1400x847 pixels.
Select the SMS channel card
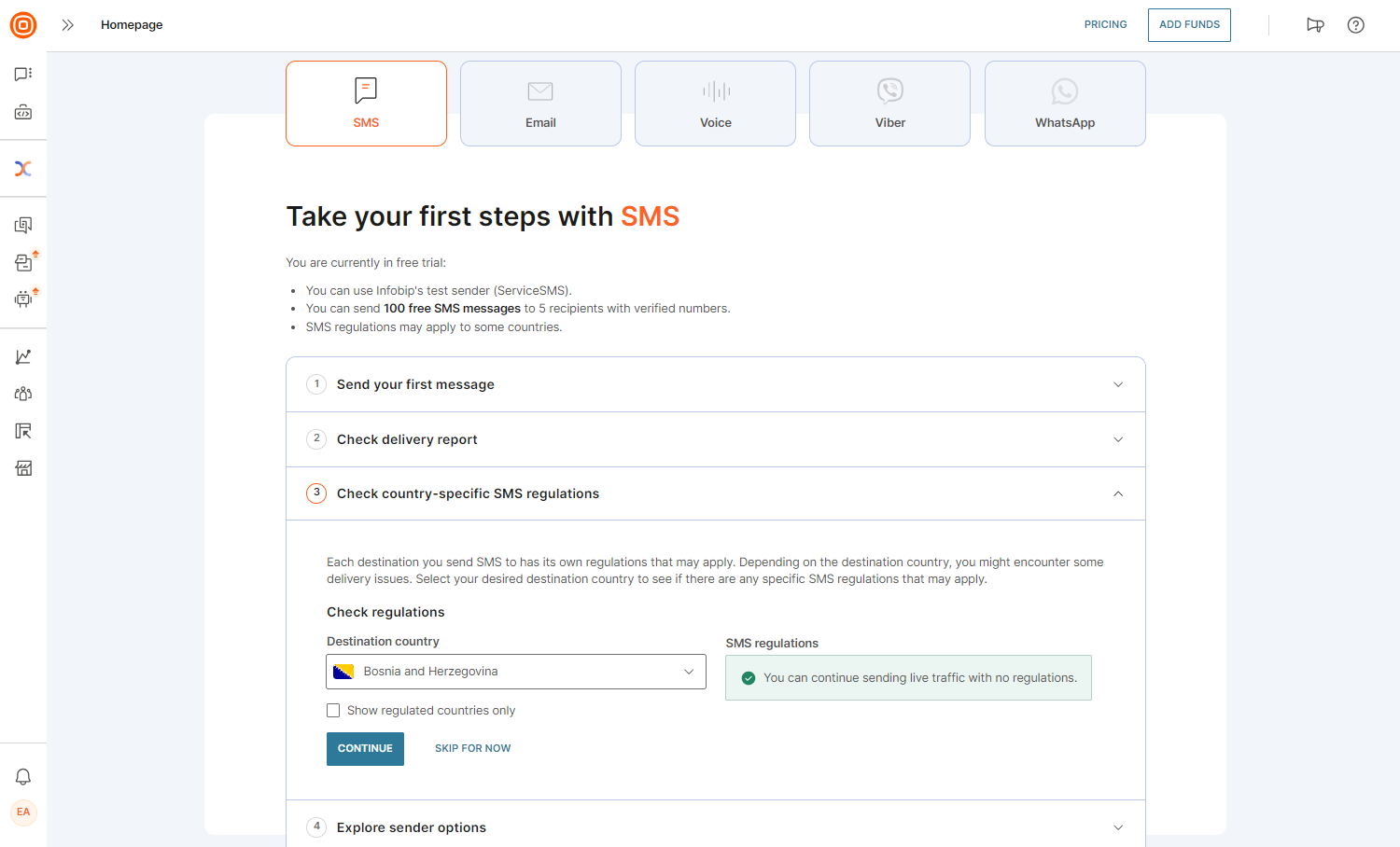coord(366,104)
